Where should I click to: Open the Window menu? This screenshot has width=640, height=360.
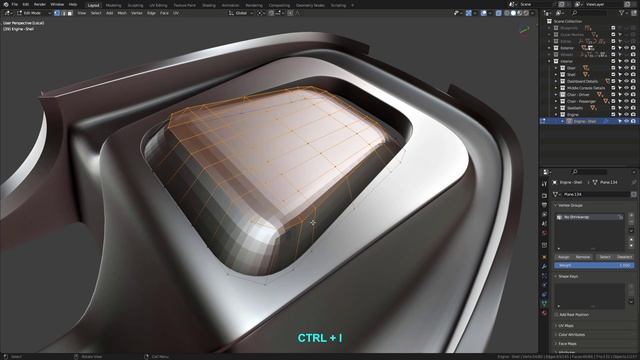pos(57,4)
